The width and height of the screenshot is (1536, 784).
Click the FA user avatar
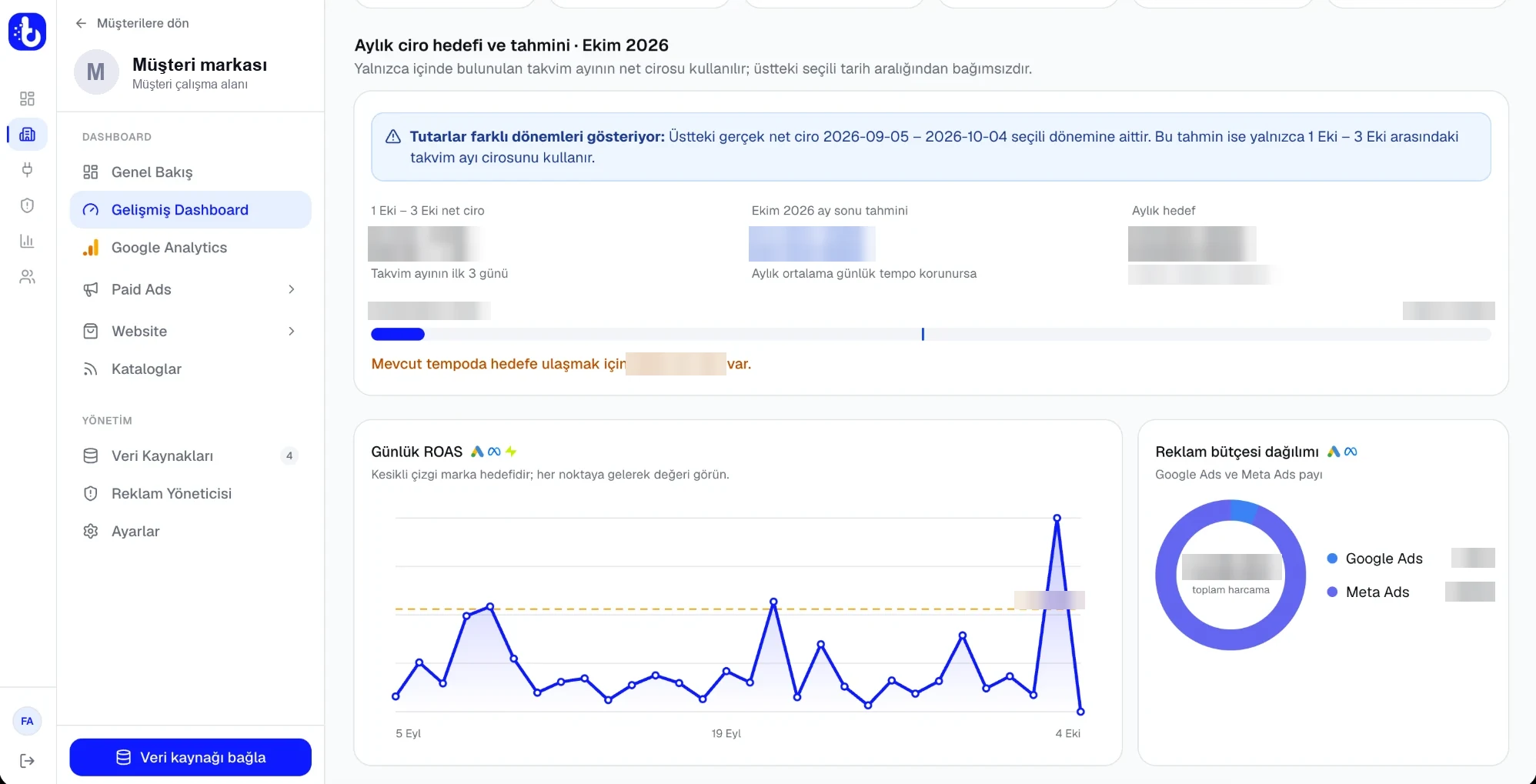(x=27, y=721)
